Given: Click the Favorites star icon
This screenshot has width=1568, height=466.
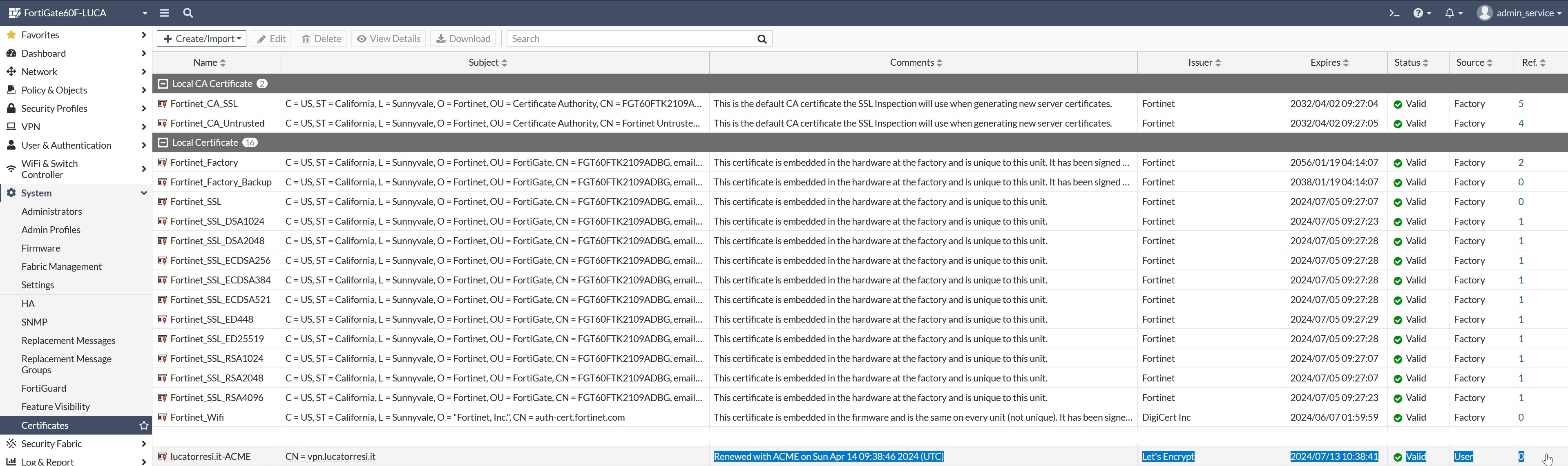Looking at the screenshot, I should click(x=11, y=35).
